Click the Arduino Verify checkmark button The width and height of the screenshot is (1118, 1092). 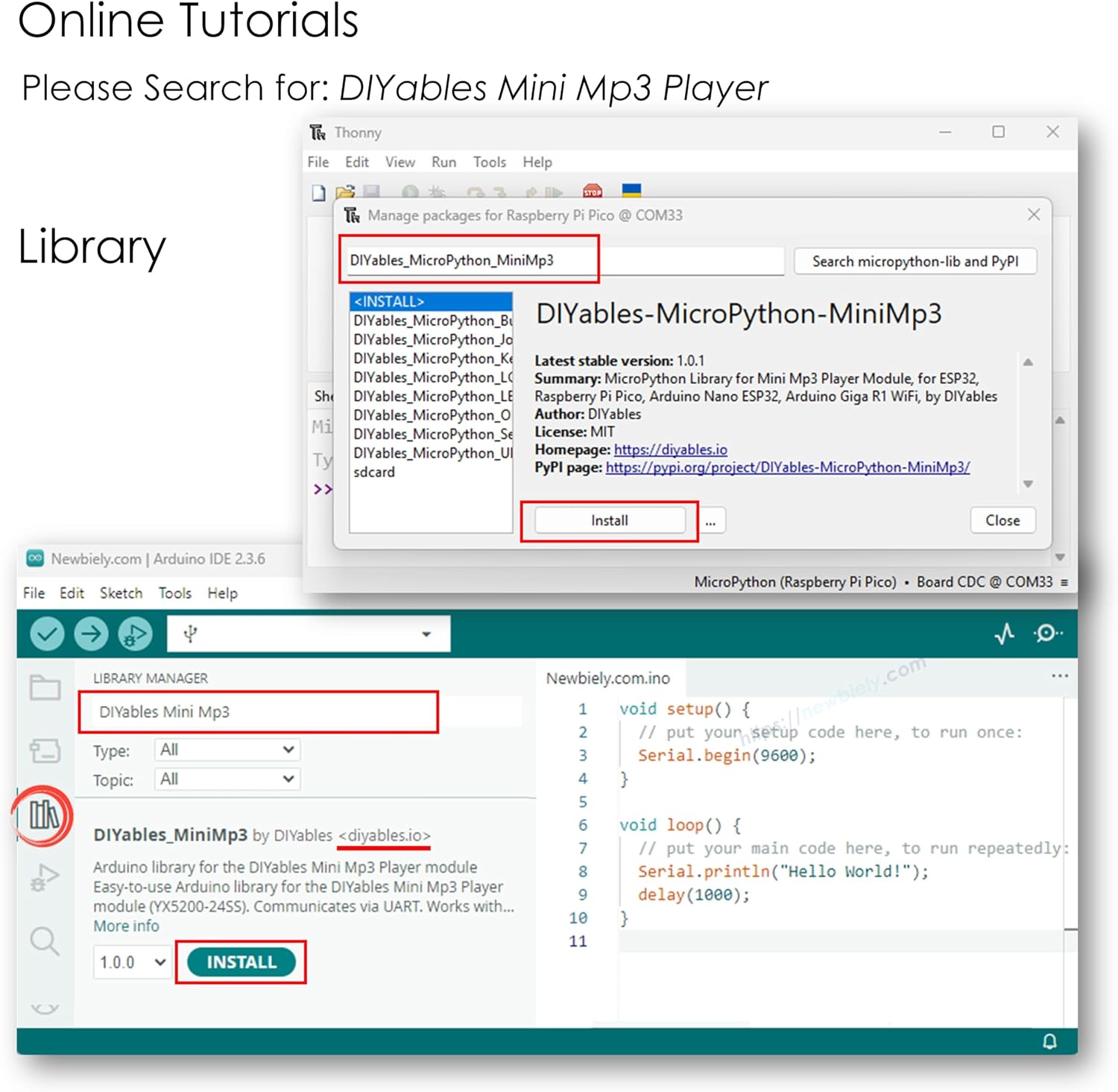click(x=47, y=634)
